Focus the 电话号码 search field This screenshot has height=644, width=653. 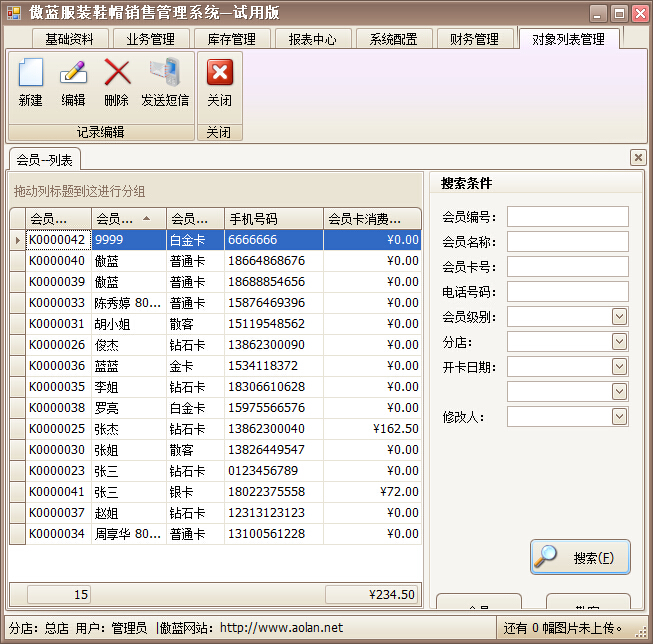tap(567, 292)
